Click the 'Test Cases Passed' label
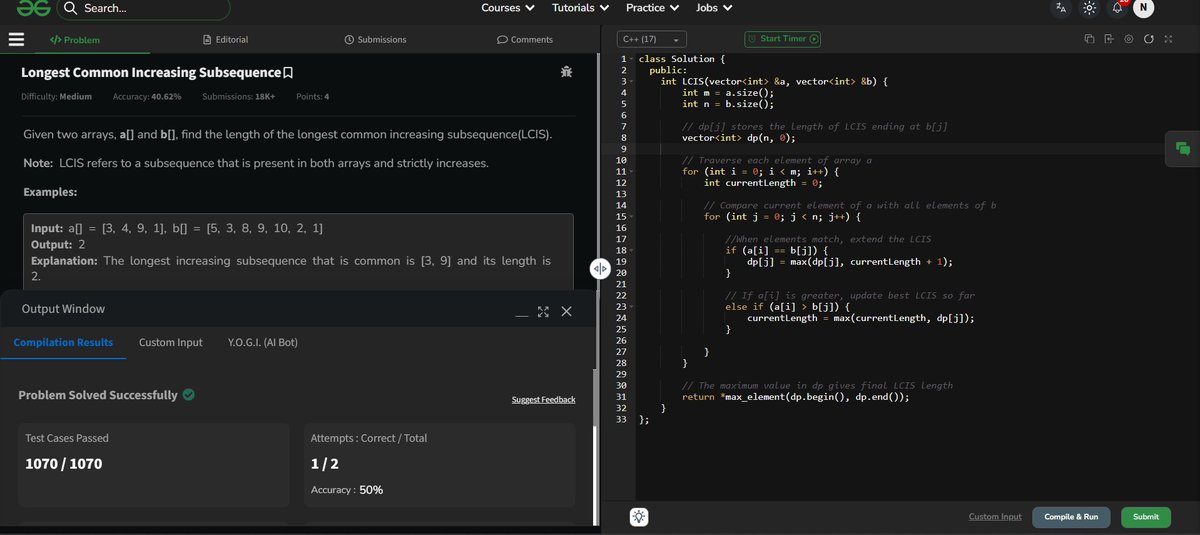Viewport: 1200px width, 535px height. 67,438
